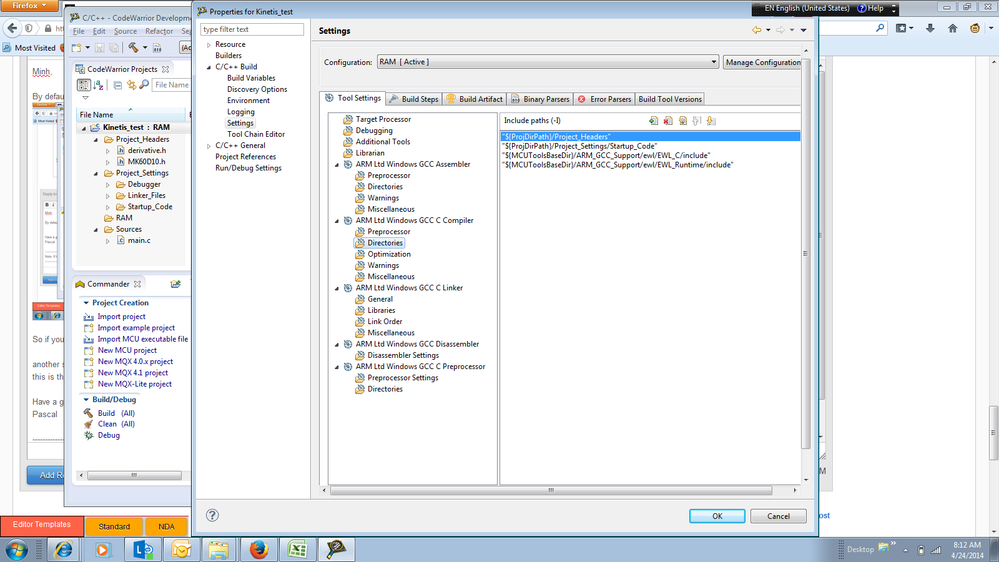
Task: Collapse ARM Ltd Windows GCC C Preprocessor node
Action: pos(337,366)
